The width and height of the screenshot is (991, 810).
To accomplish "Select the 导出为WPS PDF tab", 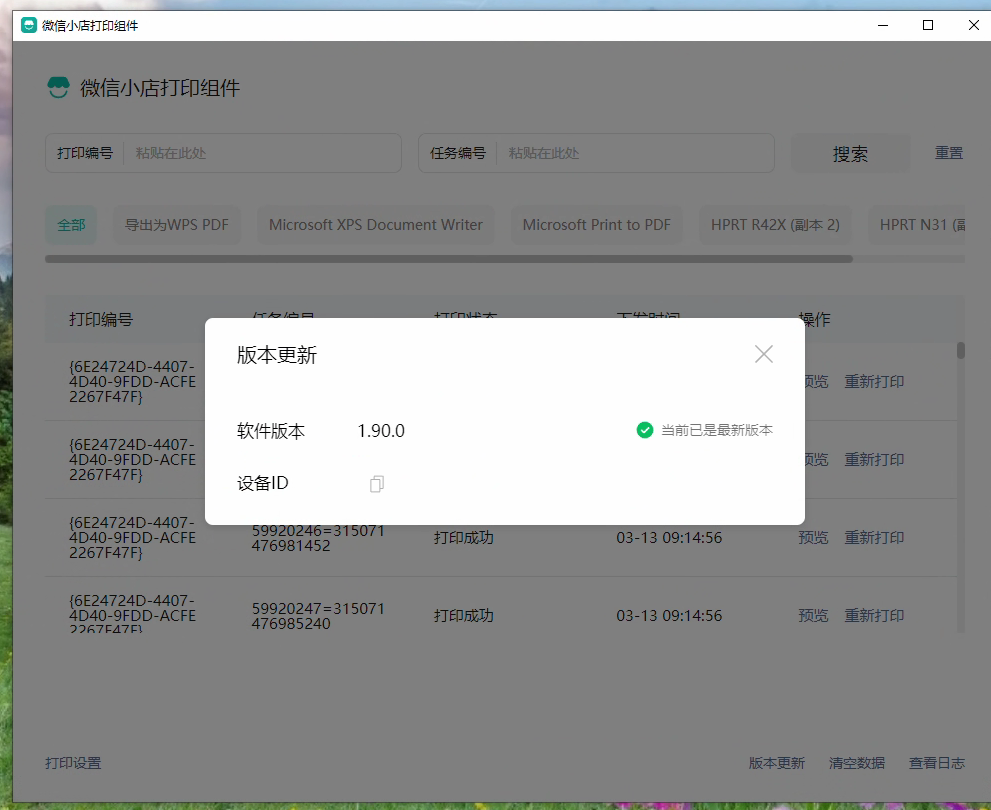I will (x=177, y=225).
